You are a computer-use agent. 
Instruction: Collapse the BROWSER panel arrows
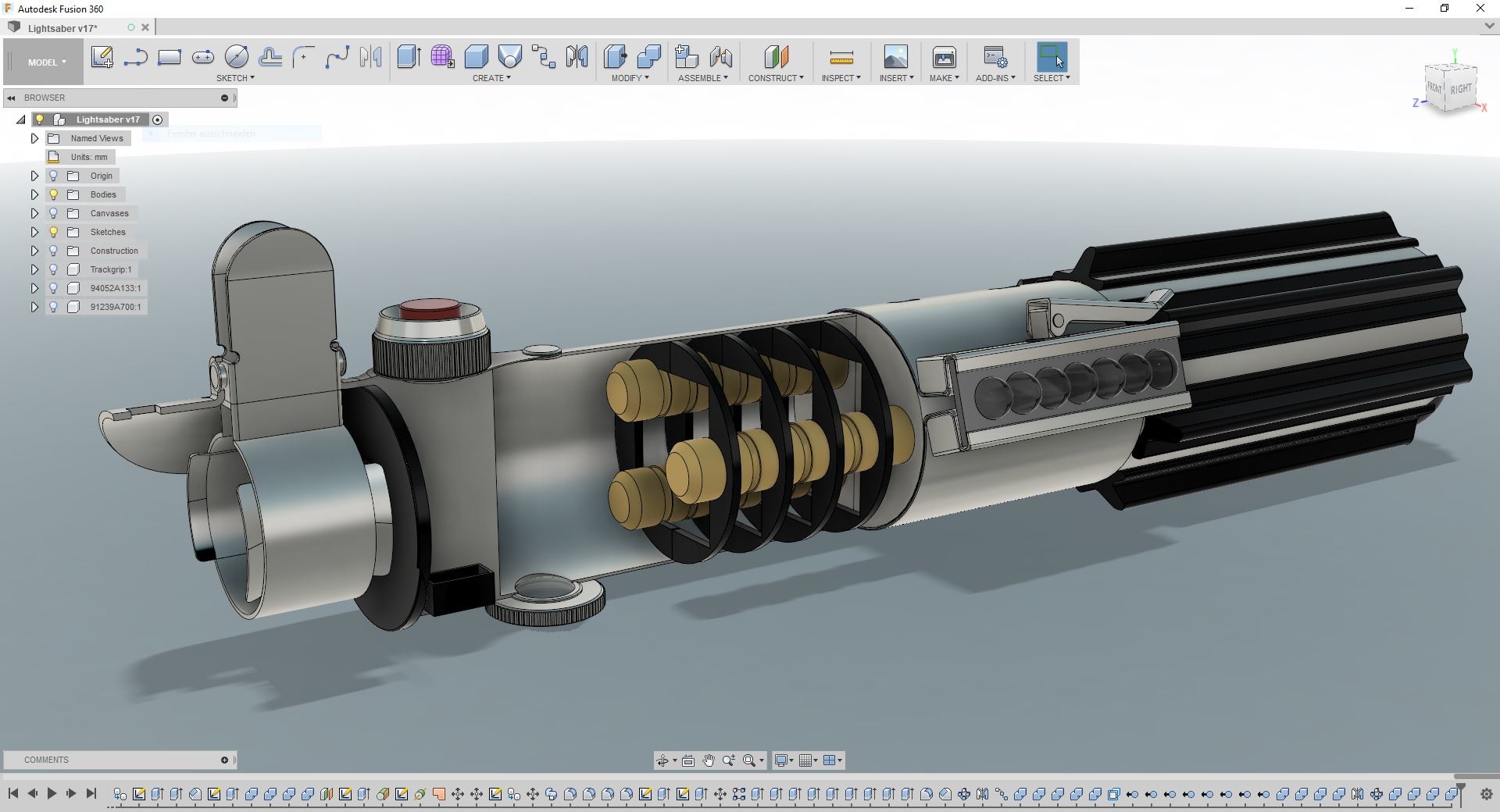point(11,98)
